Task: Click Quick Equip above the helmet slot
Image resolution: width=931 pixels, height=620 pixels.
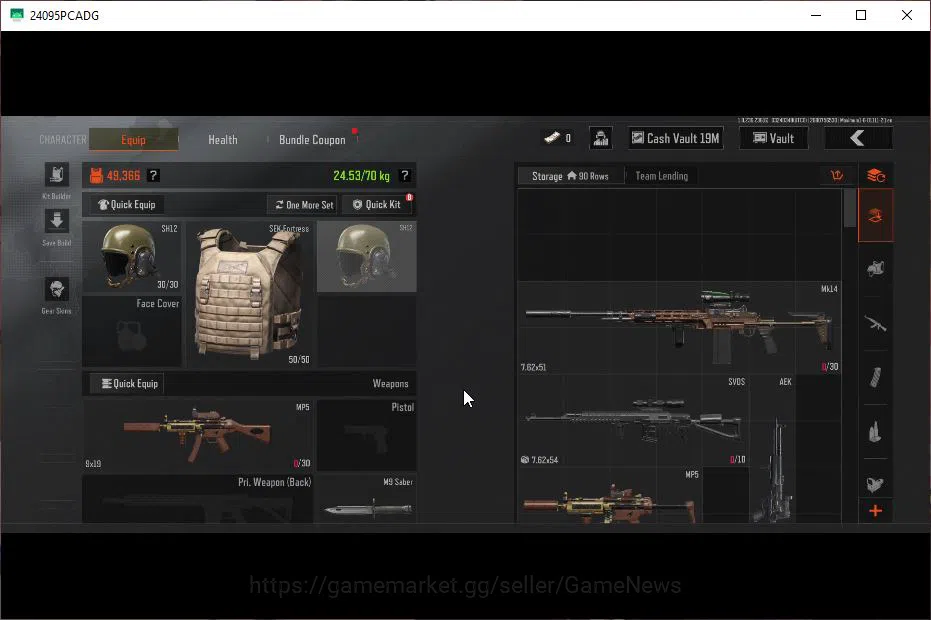Action: click(x=127, y=204)
